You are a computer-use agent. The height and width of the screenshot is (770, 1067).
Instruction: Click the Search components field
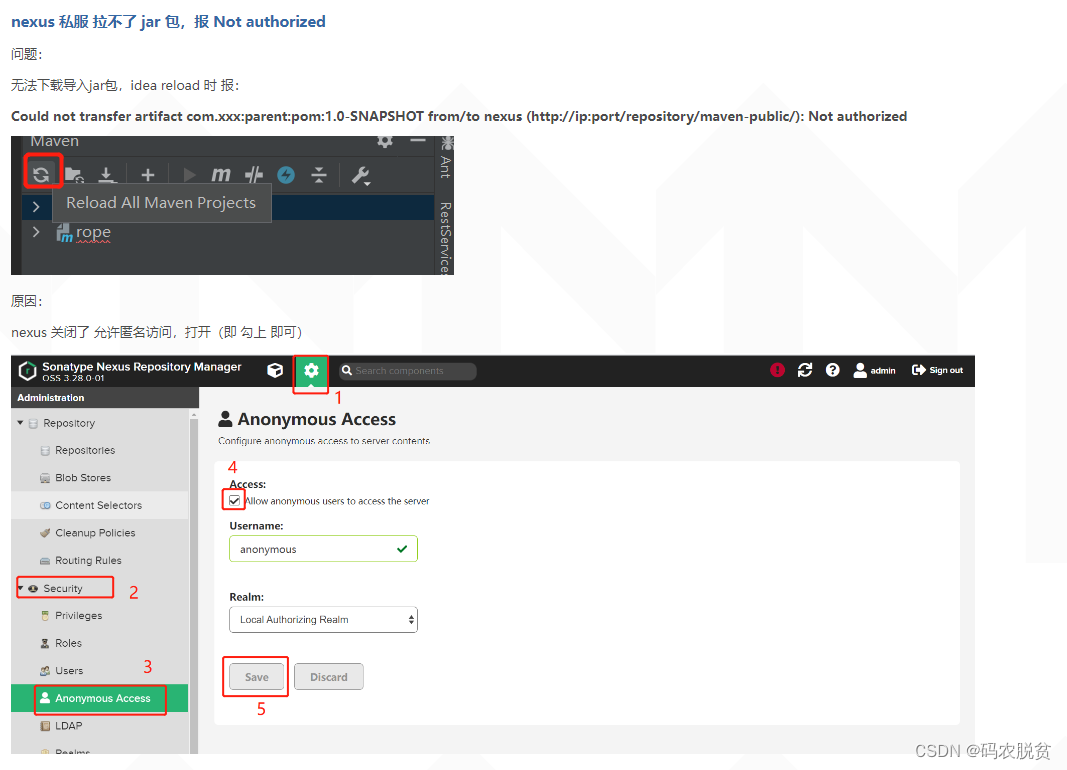point(408,371)
